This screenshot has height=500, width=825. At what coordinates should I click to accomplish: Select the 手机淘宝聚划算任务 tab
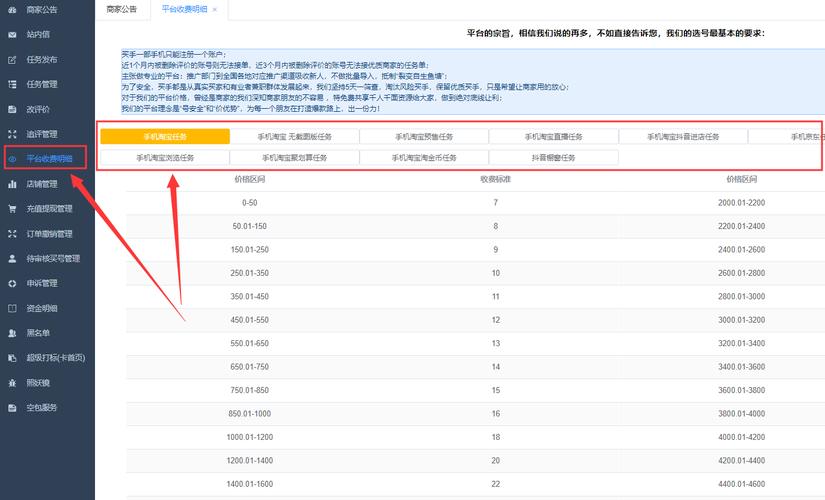(295, 157)
